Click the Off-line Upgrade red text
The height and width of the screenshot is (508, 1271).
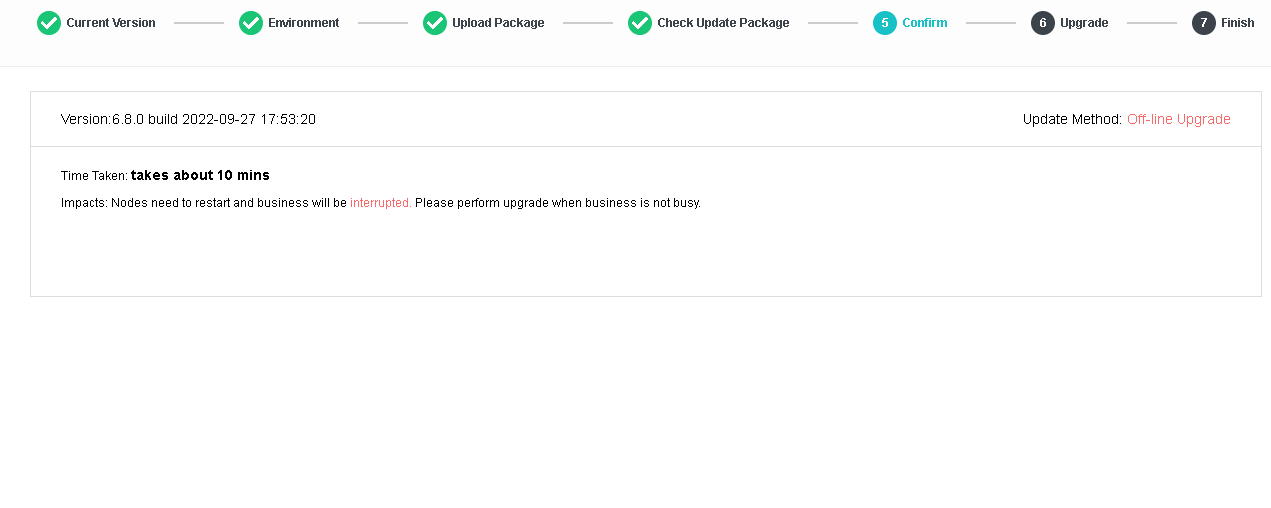[x=1178, y=119]
